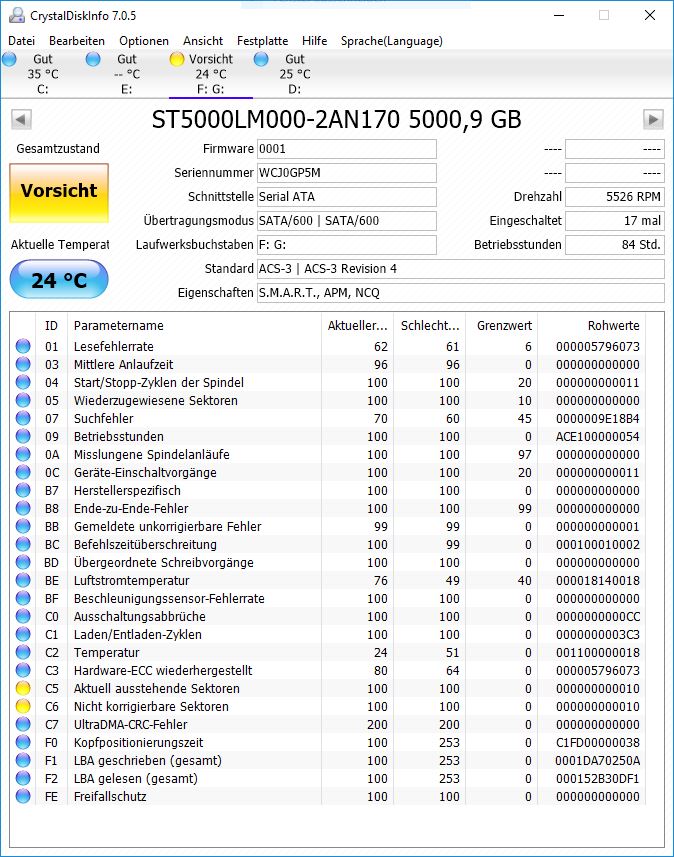
Task: Click the Laufwerksbuchstaben field F: G:
Action: tap(347, 245)
